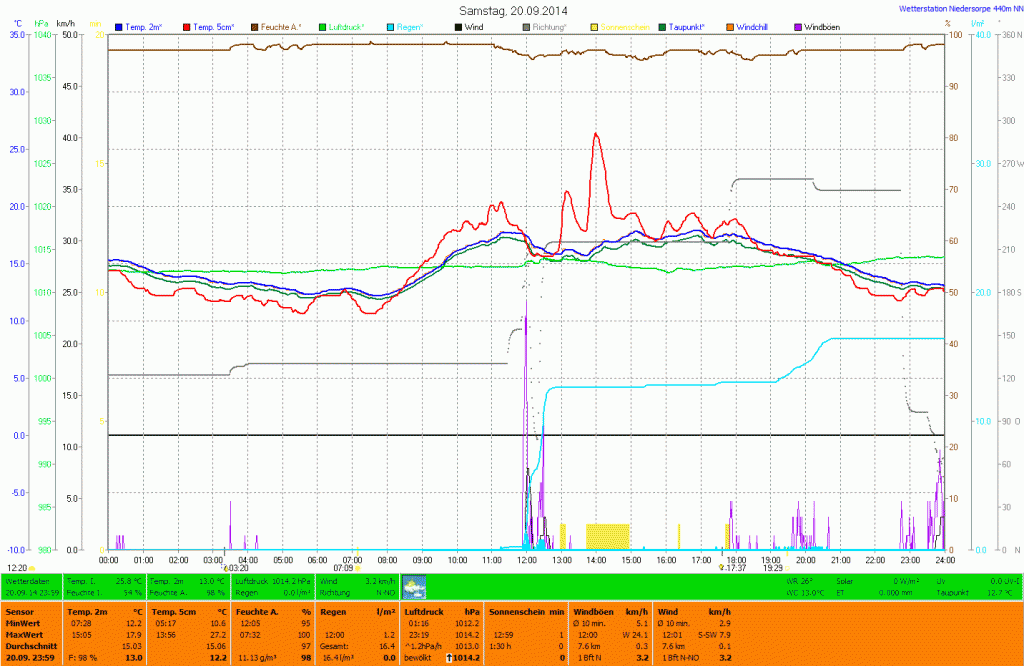Toggle the Sonnenschein legend entry
Screen dimensions: 1024x666
pos(624,26)
